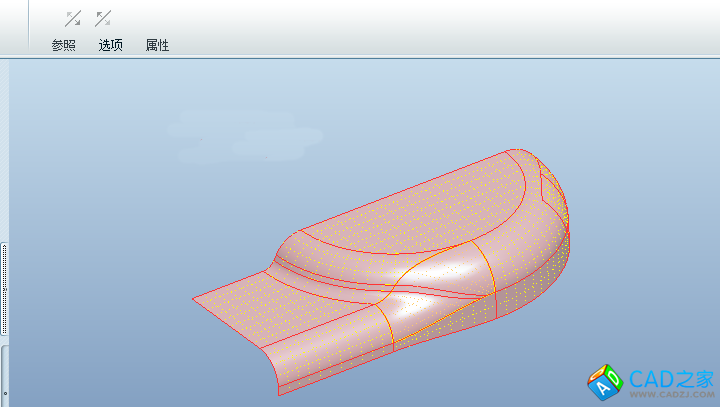Click the WWW.CADZJ.COM web address

(x=670, y=395)
